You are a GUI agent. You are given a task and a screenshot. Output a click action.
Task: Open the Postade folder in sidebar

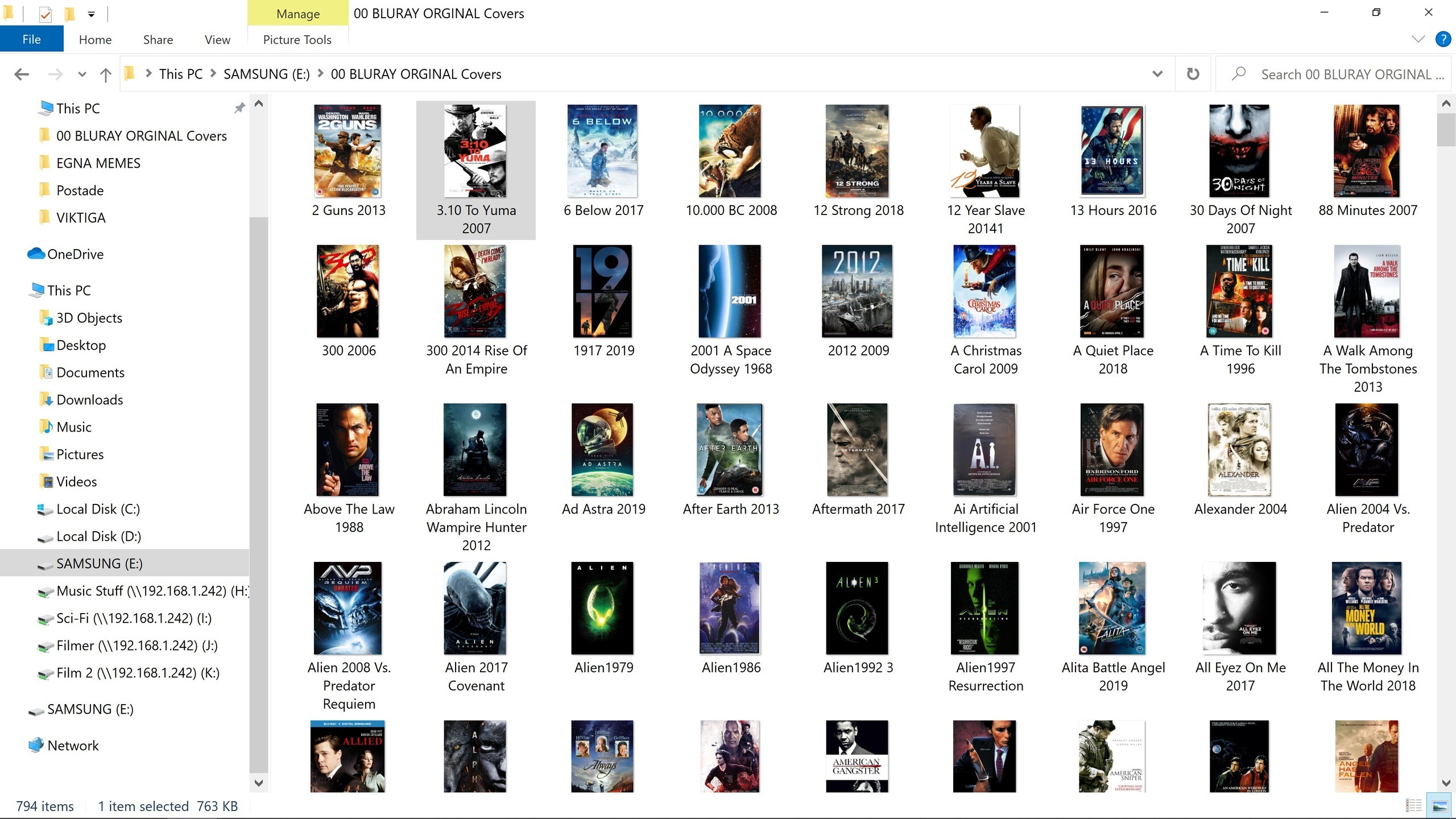click(x=80, y=190)
